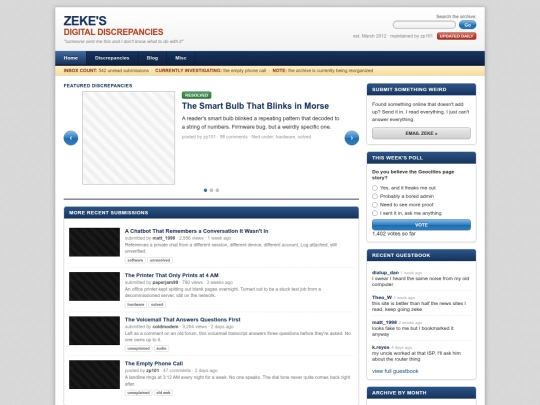
Task: Click the Go search button
Action: [x=467, y=25]
